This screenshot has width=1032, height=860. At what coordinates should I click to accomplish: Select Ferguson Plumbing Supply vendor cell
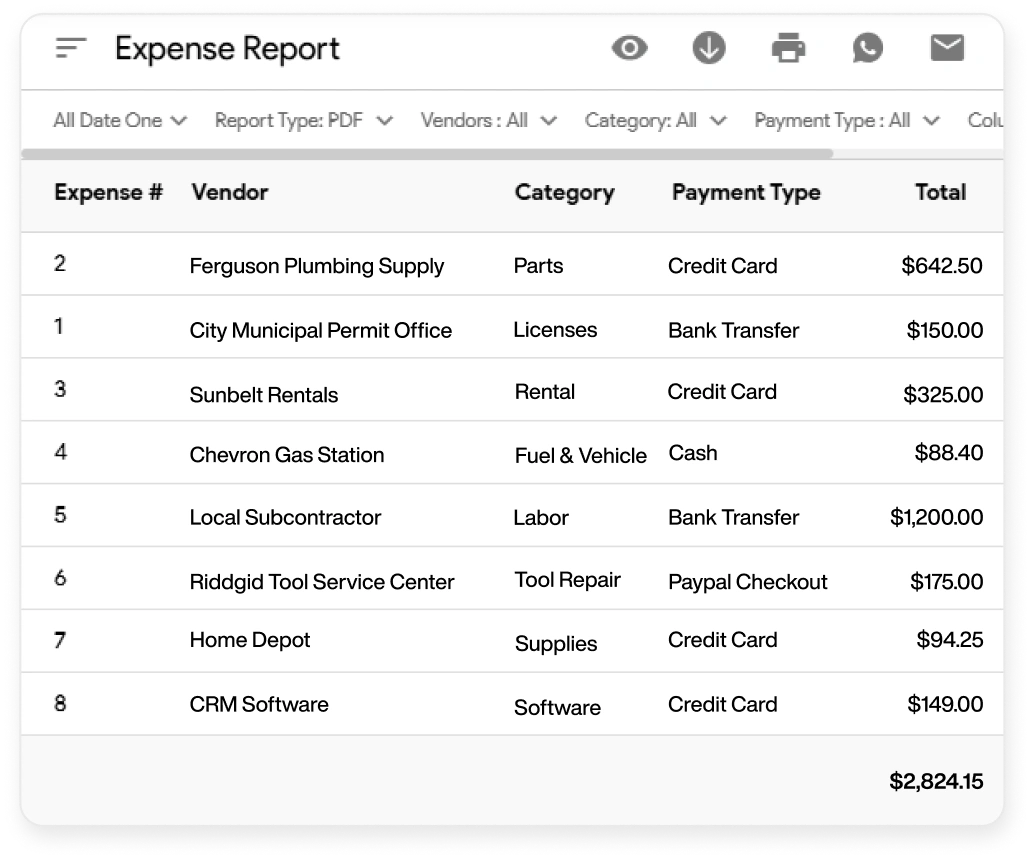(x=317, y=266)
